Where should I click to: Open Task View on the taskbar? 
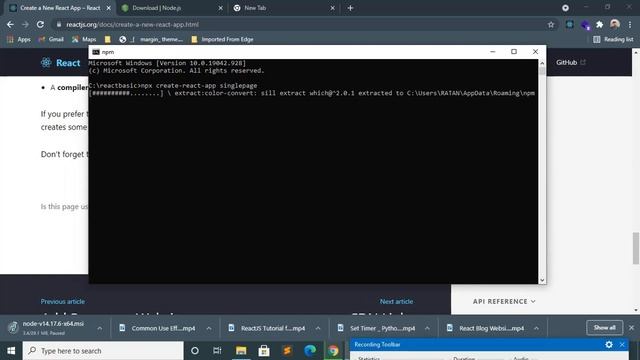[217, 351]
